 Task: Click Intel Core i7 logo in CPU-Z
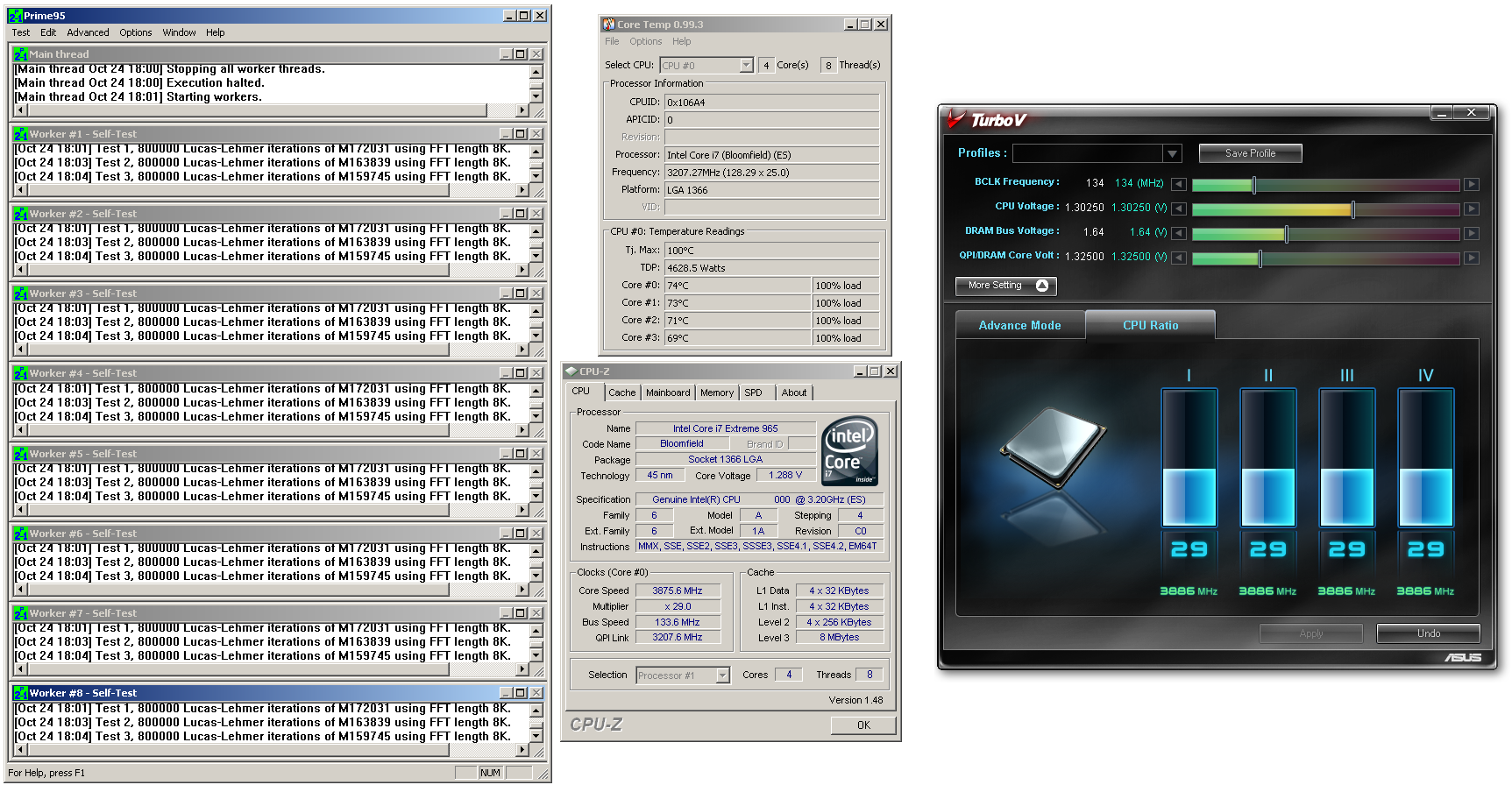(x=849, y=451)
